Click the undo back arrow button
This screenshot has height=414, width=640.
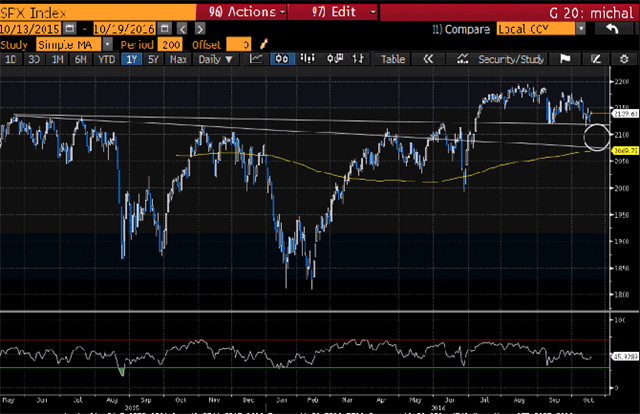click(x=612, y=30)
